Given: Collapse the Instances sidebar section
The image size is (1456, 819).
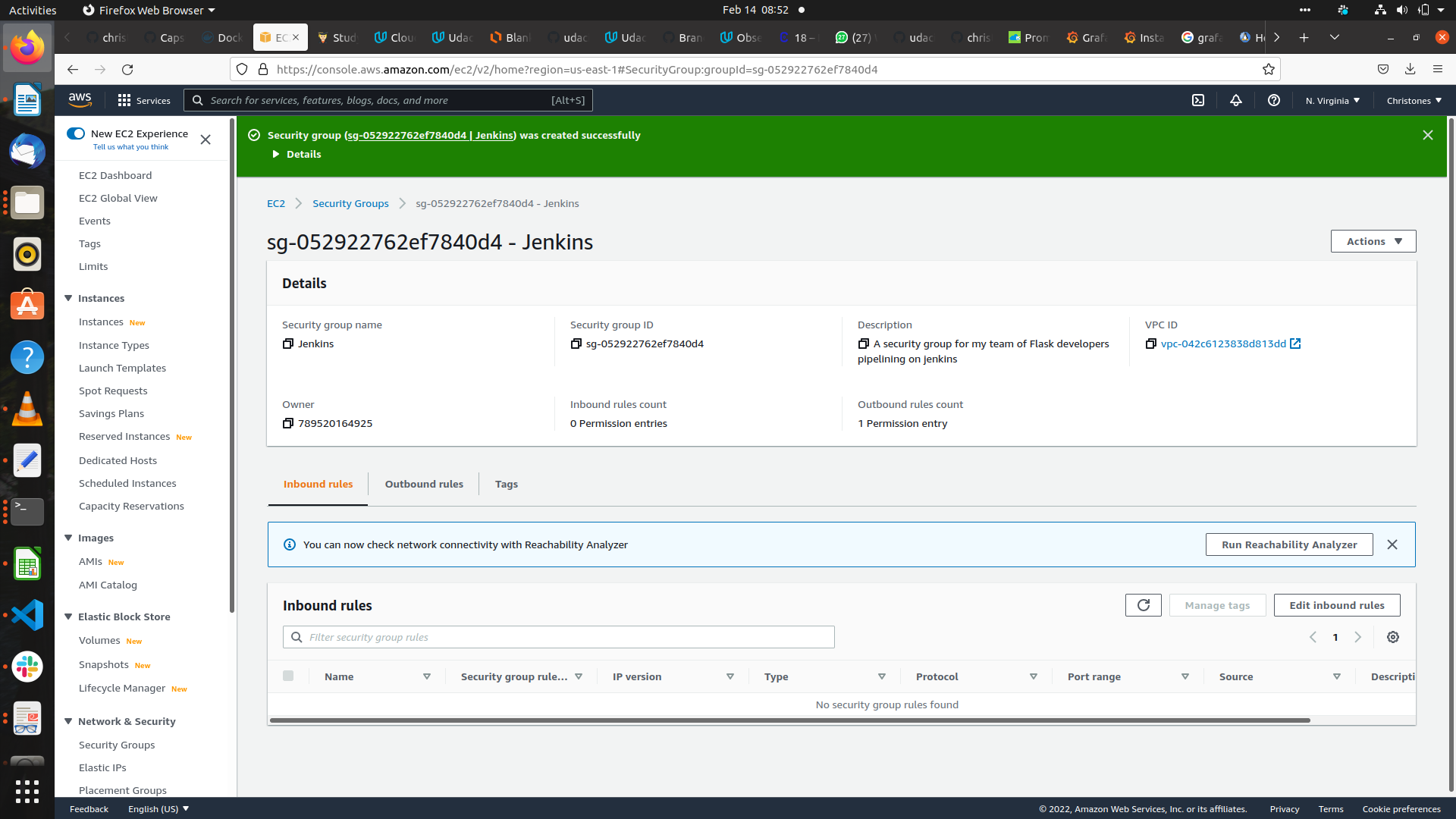Looking at the screenshot, I should [68, 298].
